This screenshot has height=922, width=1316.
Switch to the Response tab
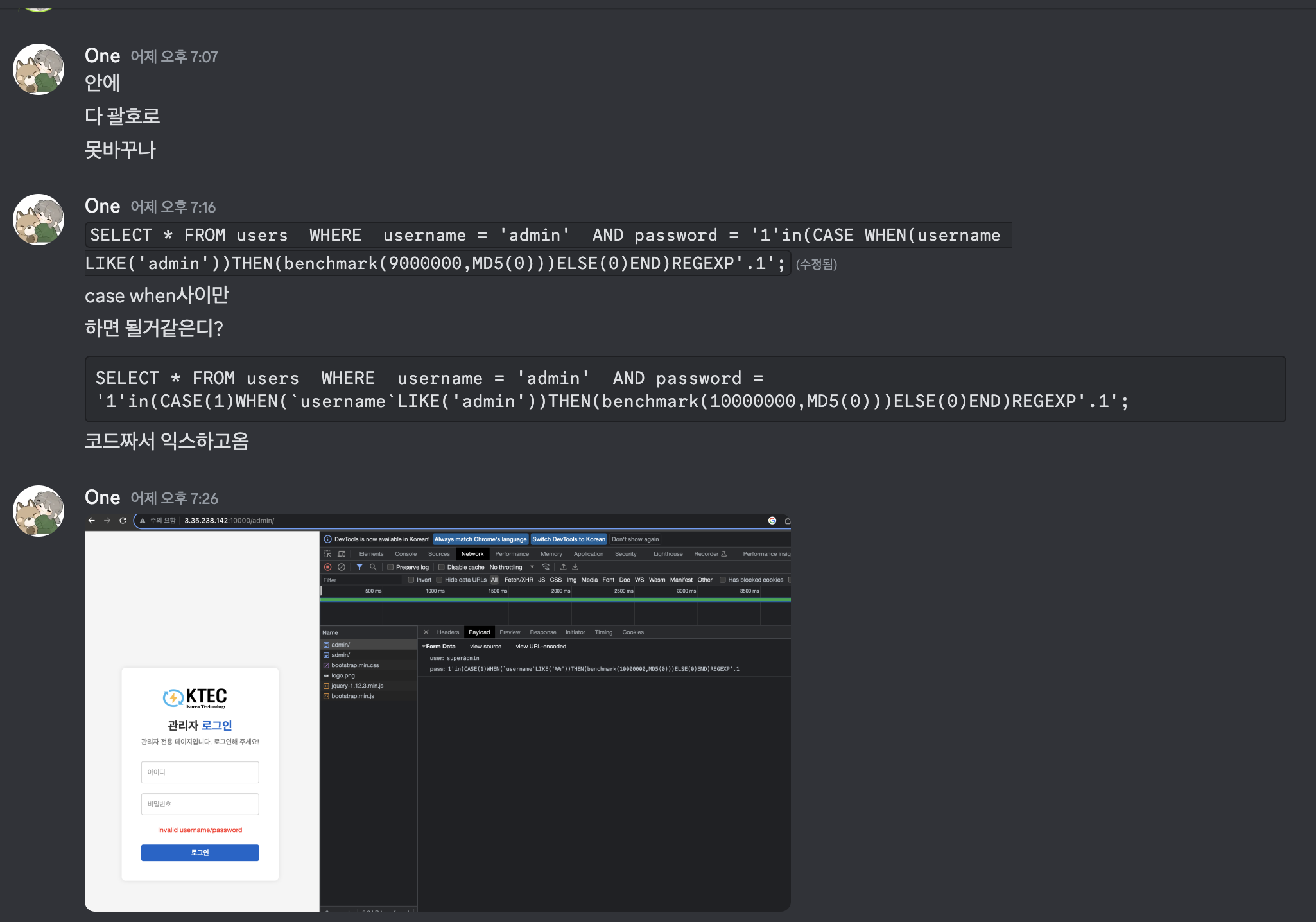(542, 632)
